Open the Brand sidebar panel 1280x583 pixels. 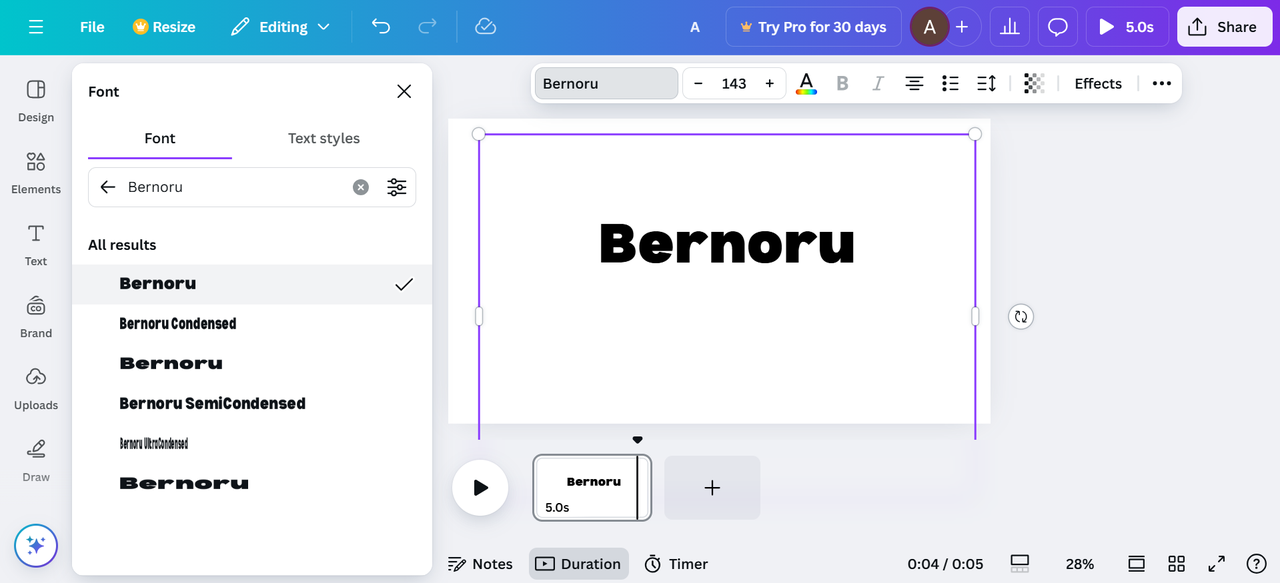(x=36, y=317)
